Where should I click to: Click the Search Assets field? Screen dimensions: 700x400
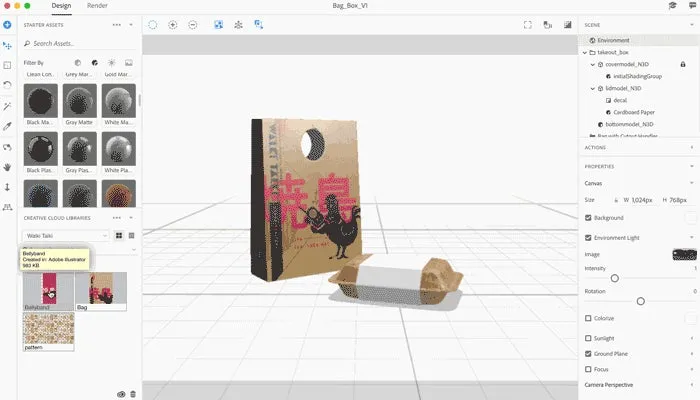click(x=79, y=43)
